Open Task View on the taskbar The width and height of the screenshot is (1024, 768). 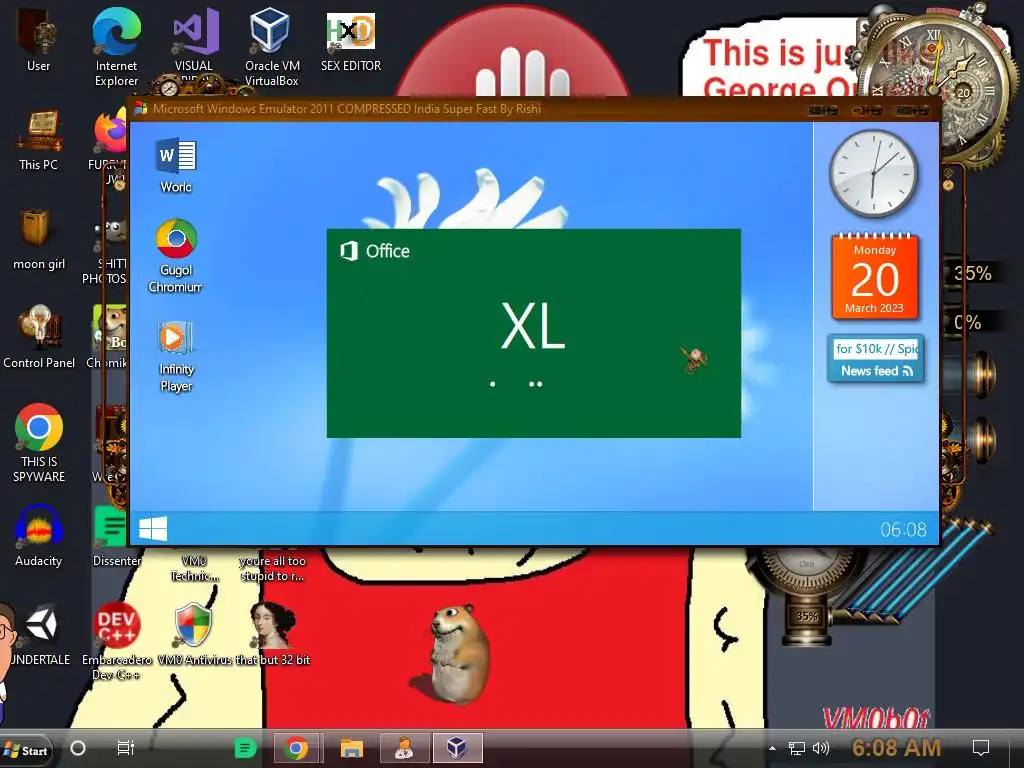(125, 748)
